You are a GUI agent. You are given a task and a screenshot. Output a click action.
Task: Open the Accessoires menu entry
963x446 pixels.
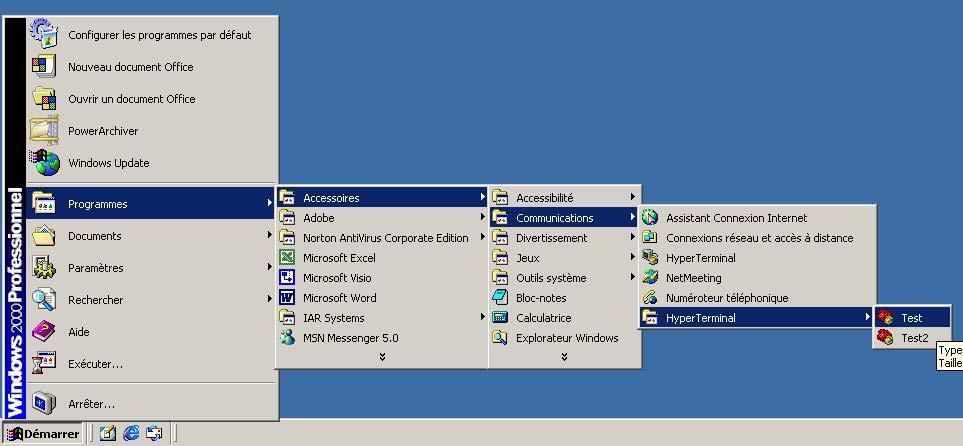(382, 198)
